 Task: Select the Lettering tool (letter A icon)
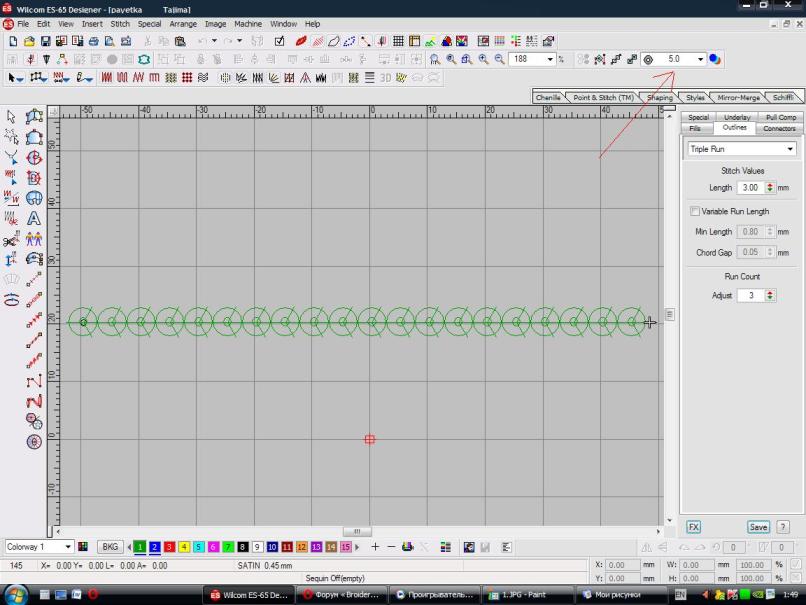point(34,218)
